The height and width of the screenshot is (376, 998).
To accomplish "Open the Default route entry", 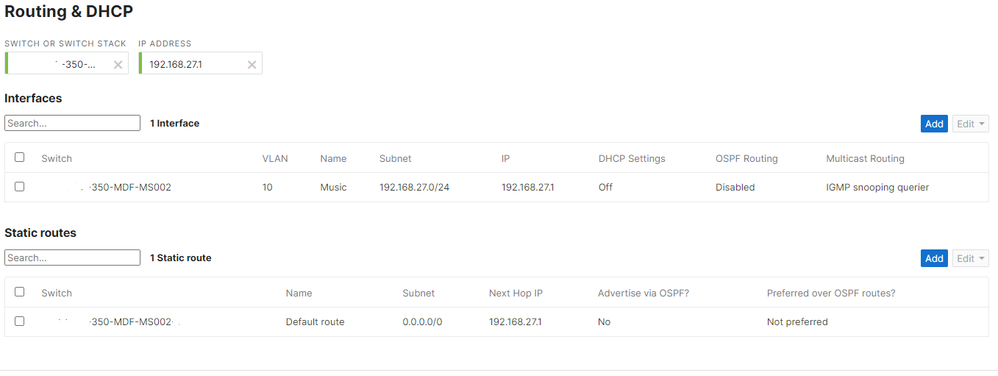I will (315, 322).
